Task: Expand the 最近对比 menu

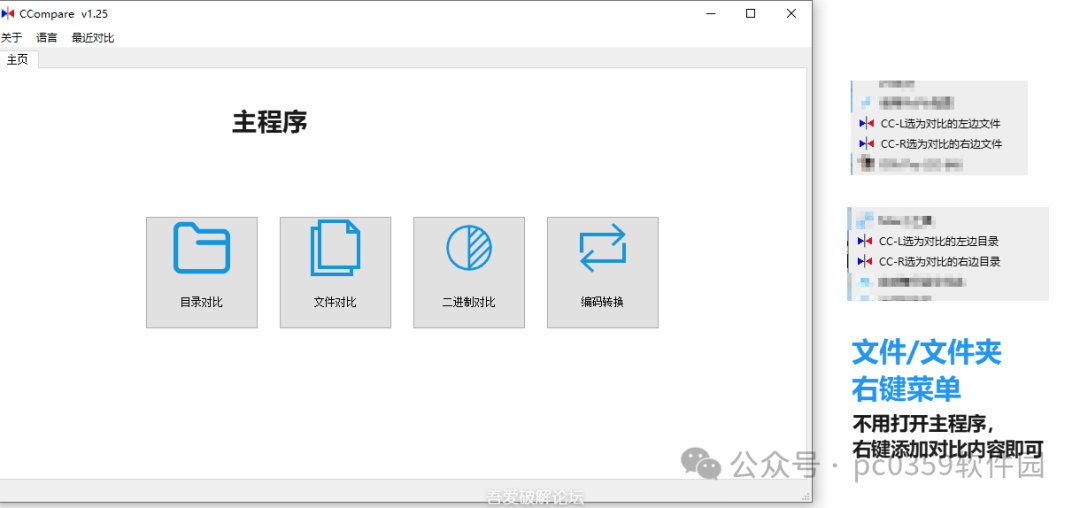Action: (x=93, y=38)
